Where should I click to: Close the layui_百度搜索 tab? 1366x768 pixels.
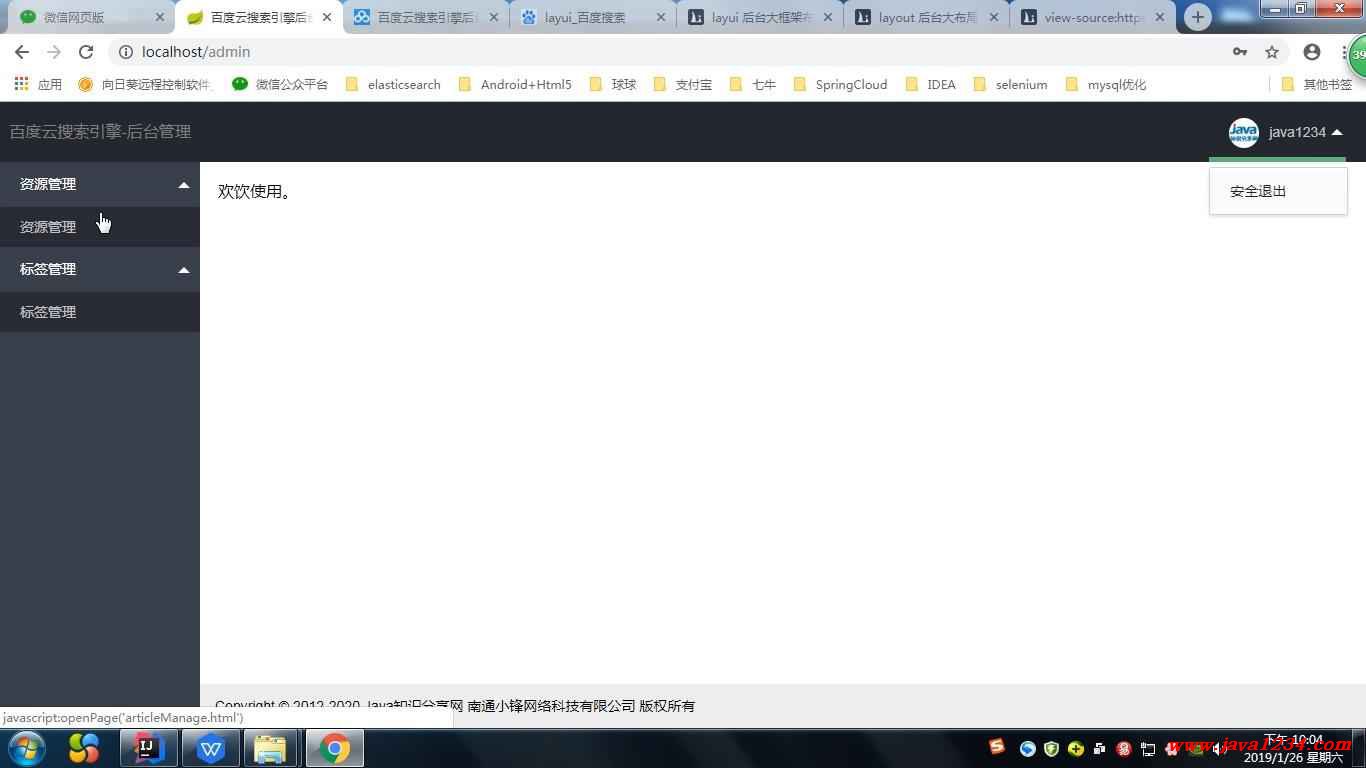[661, 17]
